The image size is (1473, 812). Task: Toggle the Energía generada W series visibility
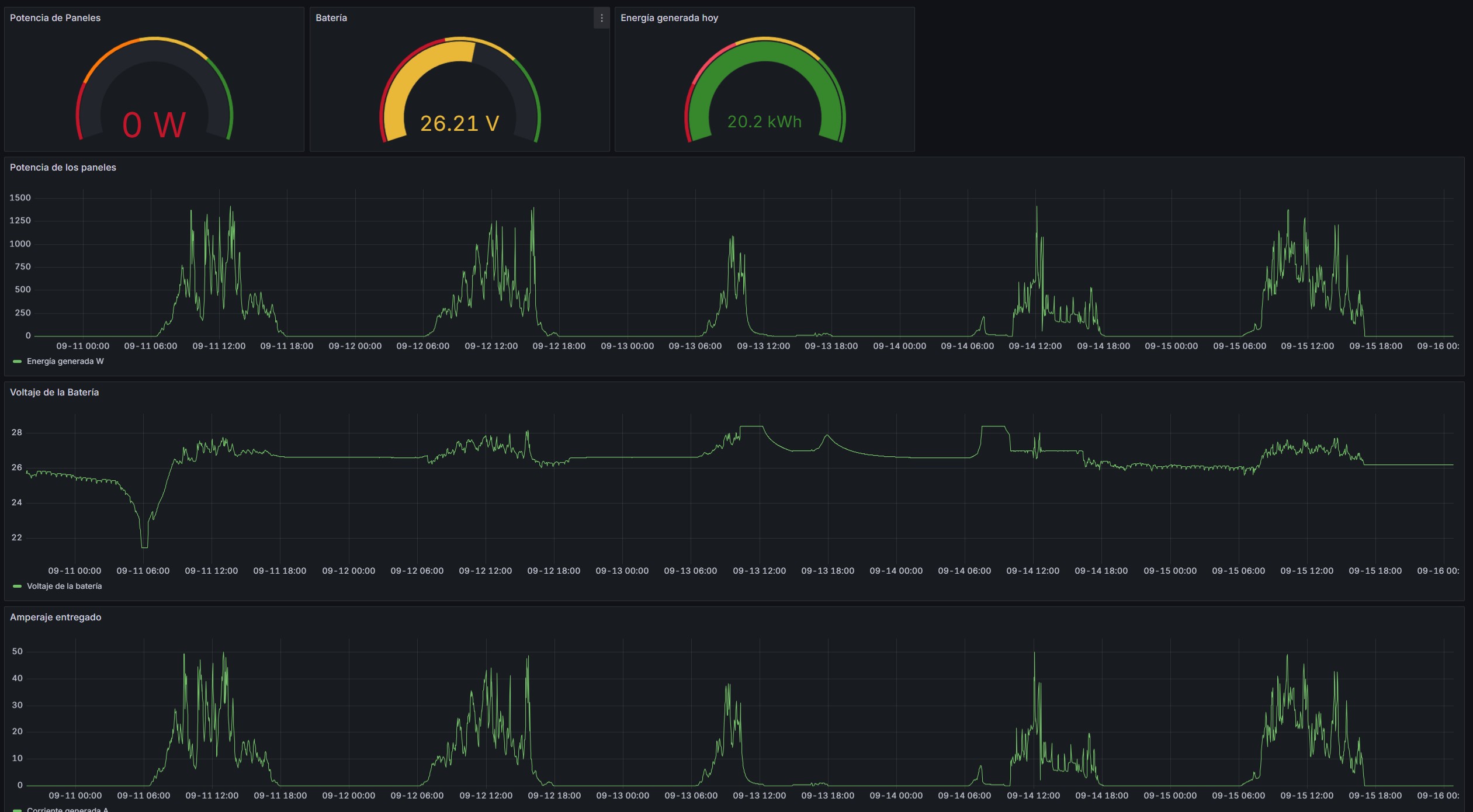click(x=65, y=361)
